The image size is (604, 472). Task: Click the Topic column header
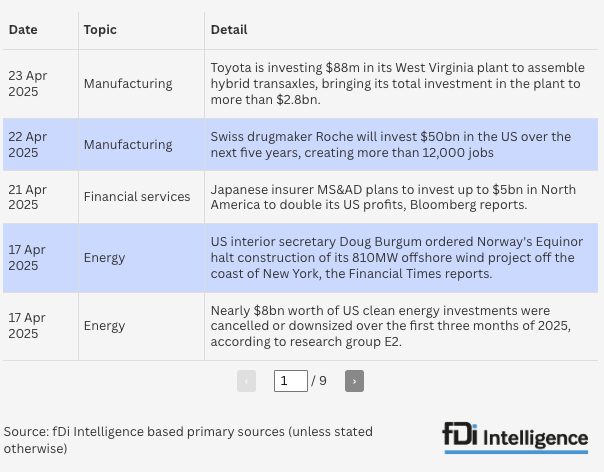click(100, 30)
